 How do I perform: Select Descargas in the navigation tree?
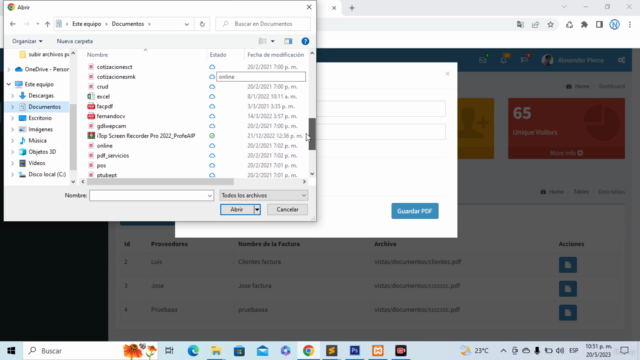click(x=41, y=96)
